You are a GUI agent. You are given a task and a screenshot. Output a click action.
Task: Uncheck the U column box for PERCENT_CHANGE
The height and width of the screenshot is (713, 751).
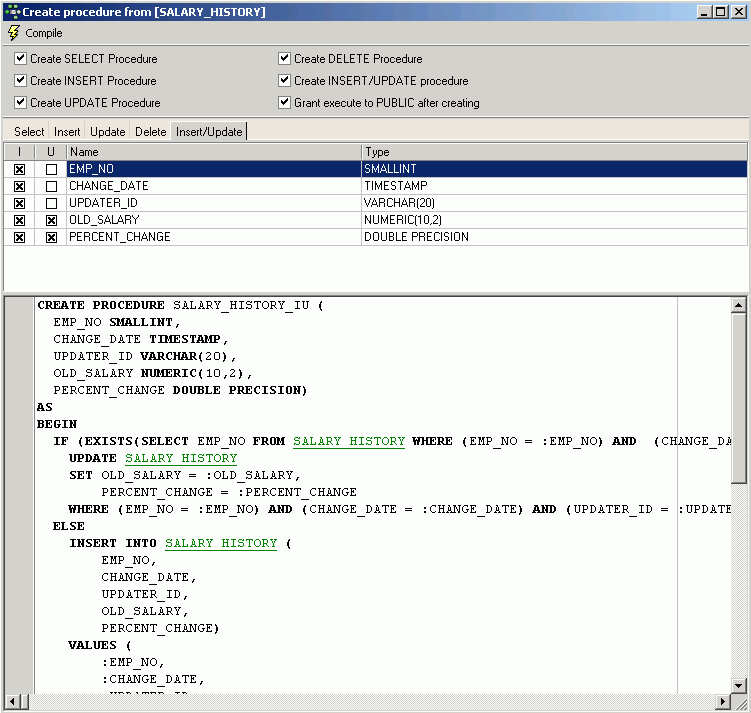(51, 238)
